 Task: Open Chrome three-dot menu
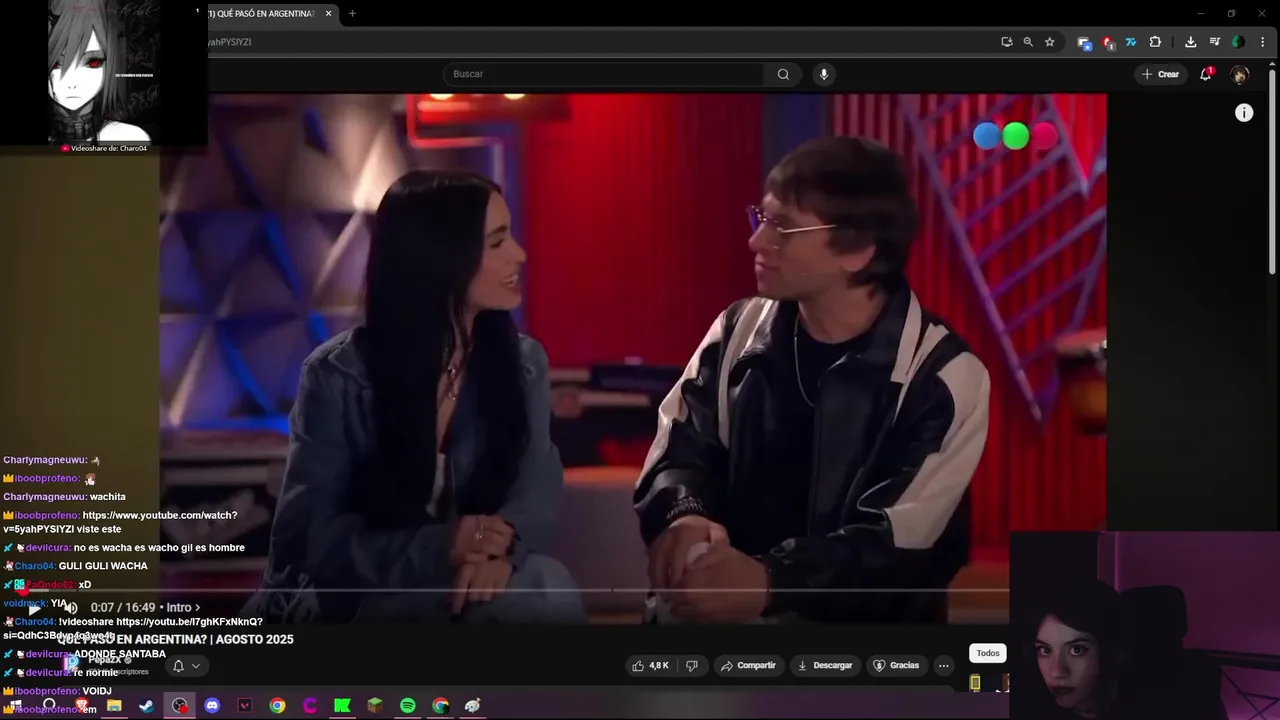click(1263, 42)
